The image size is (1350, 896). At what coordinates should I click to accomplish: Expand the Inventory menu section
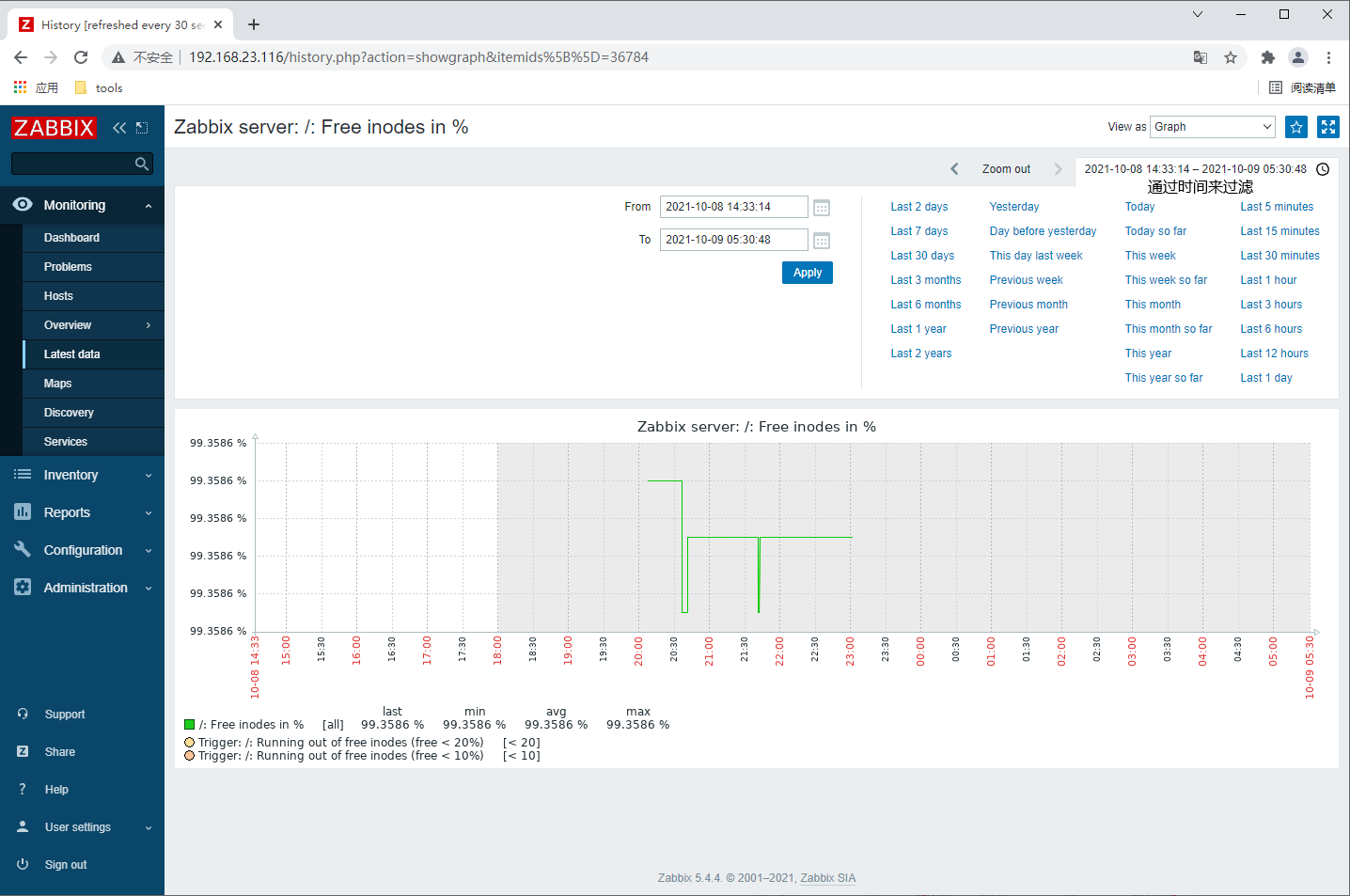tap(82, 475)
